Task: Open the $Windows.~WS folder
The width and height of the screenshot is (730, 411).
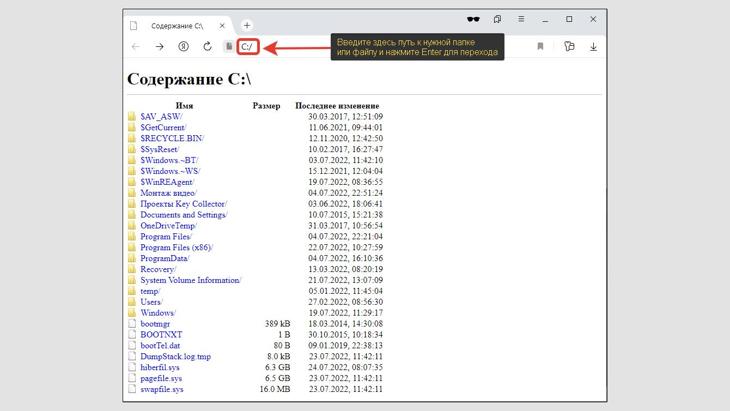Action: click(x=170, y=171)
